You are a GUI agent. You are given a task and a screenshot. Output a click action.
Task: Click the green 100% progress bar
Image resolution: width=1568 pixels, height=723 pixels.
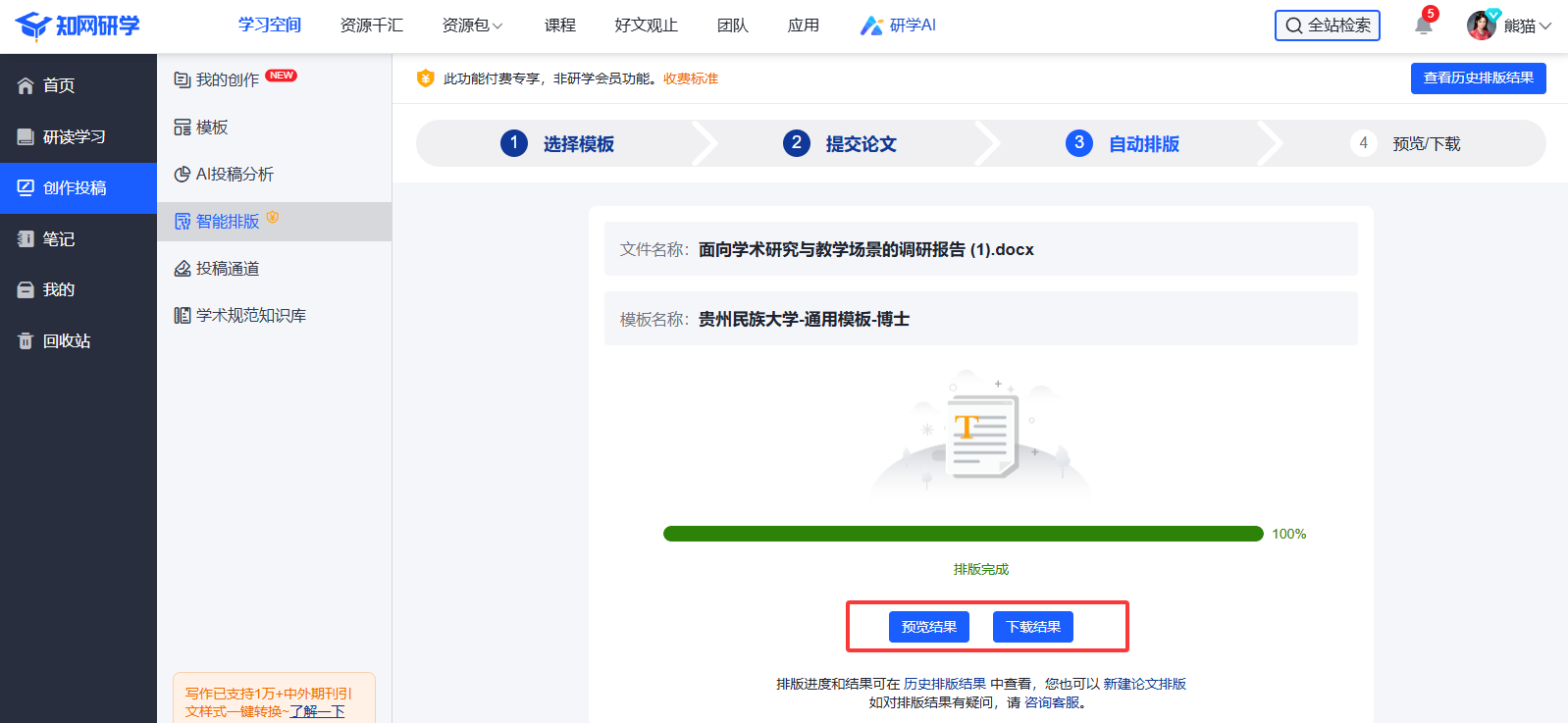[963, 534]
